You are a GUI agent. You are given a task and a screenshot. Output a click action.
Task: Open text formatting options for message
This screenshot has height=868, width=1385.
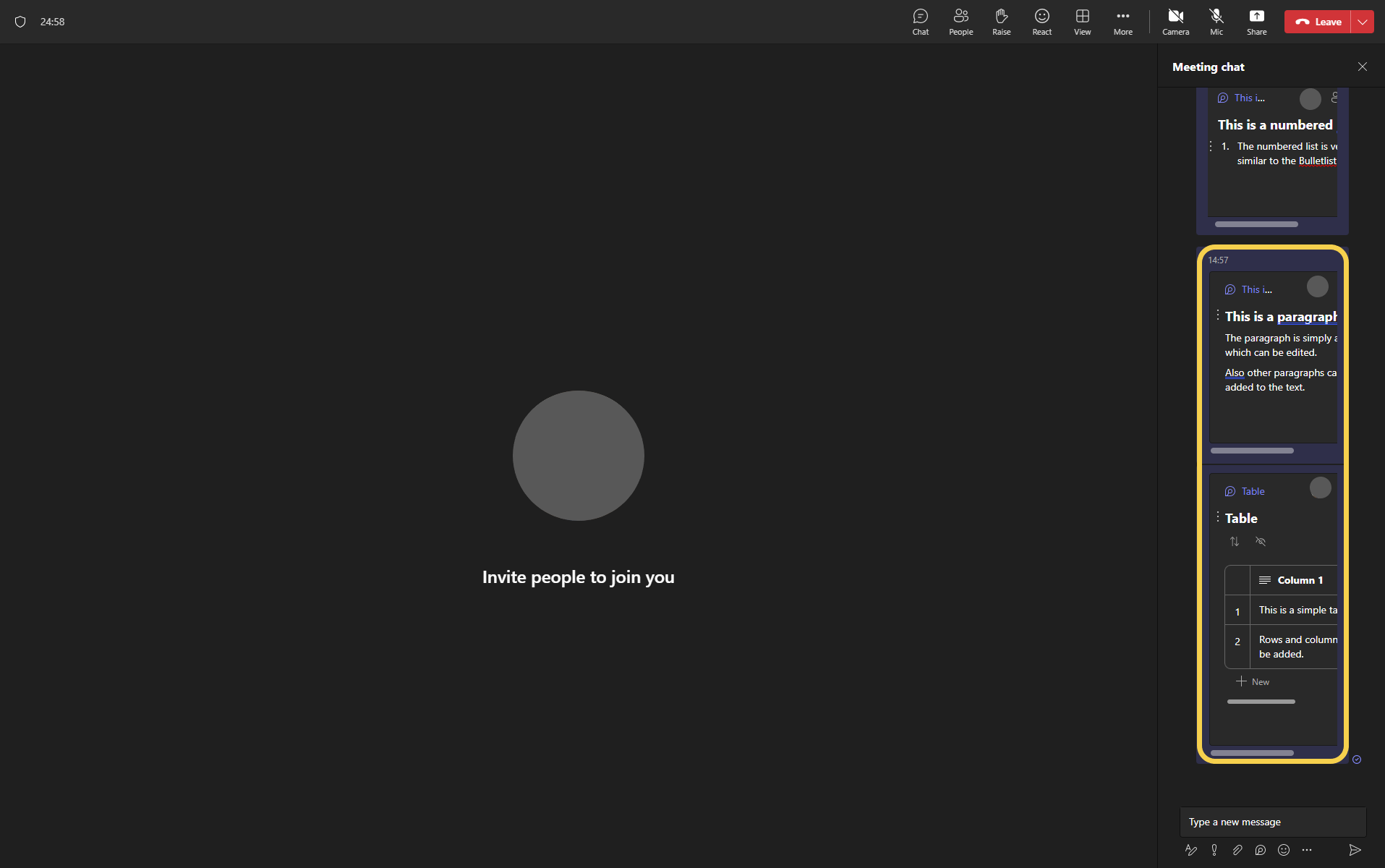[x=1191, y=850]
